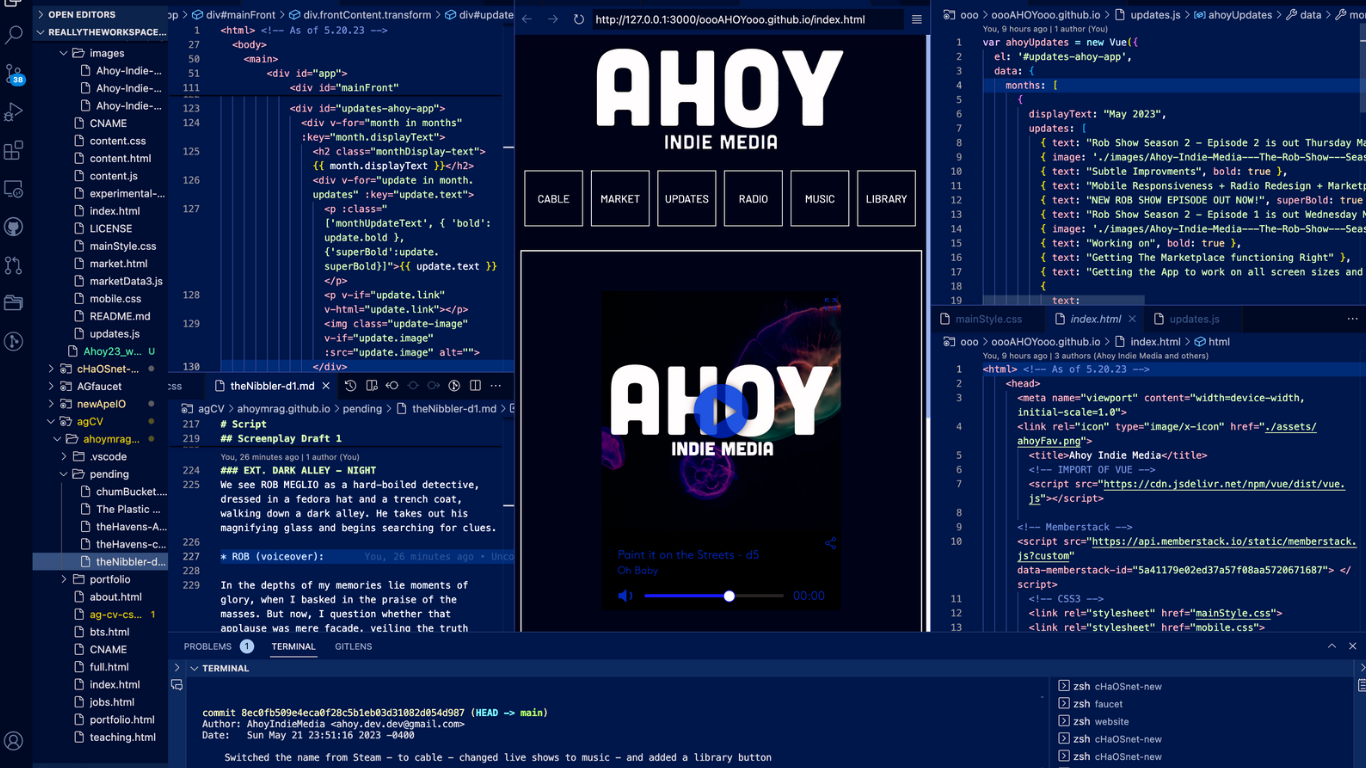Select the zsh website terminal

tap(1111, 721)
